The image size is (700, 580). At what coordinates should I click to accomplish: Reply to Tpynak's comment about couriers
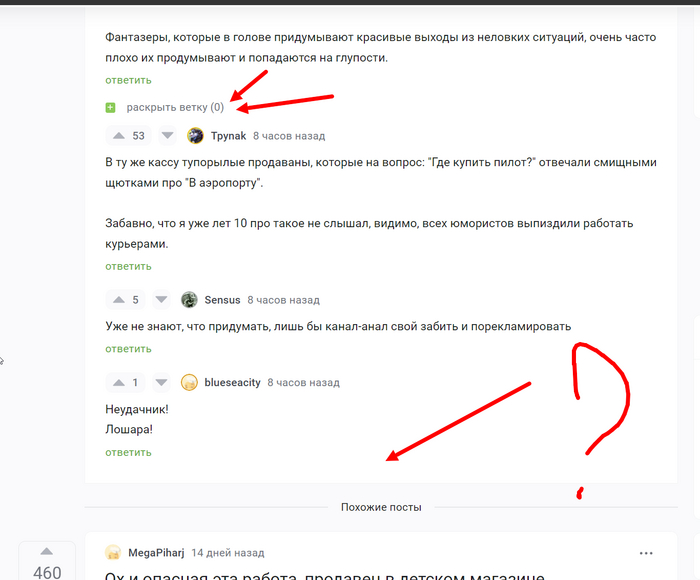[129, 267]
